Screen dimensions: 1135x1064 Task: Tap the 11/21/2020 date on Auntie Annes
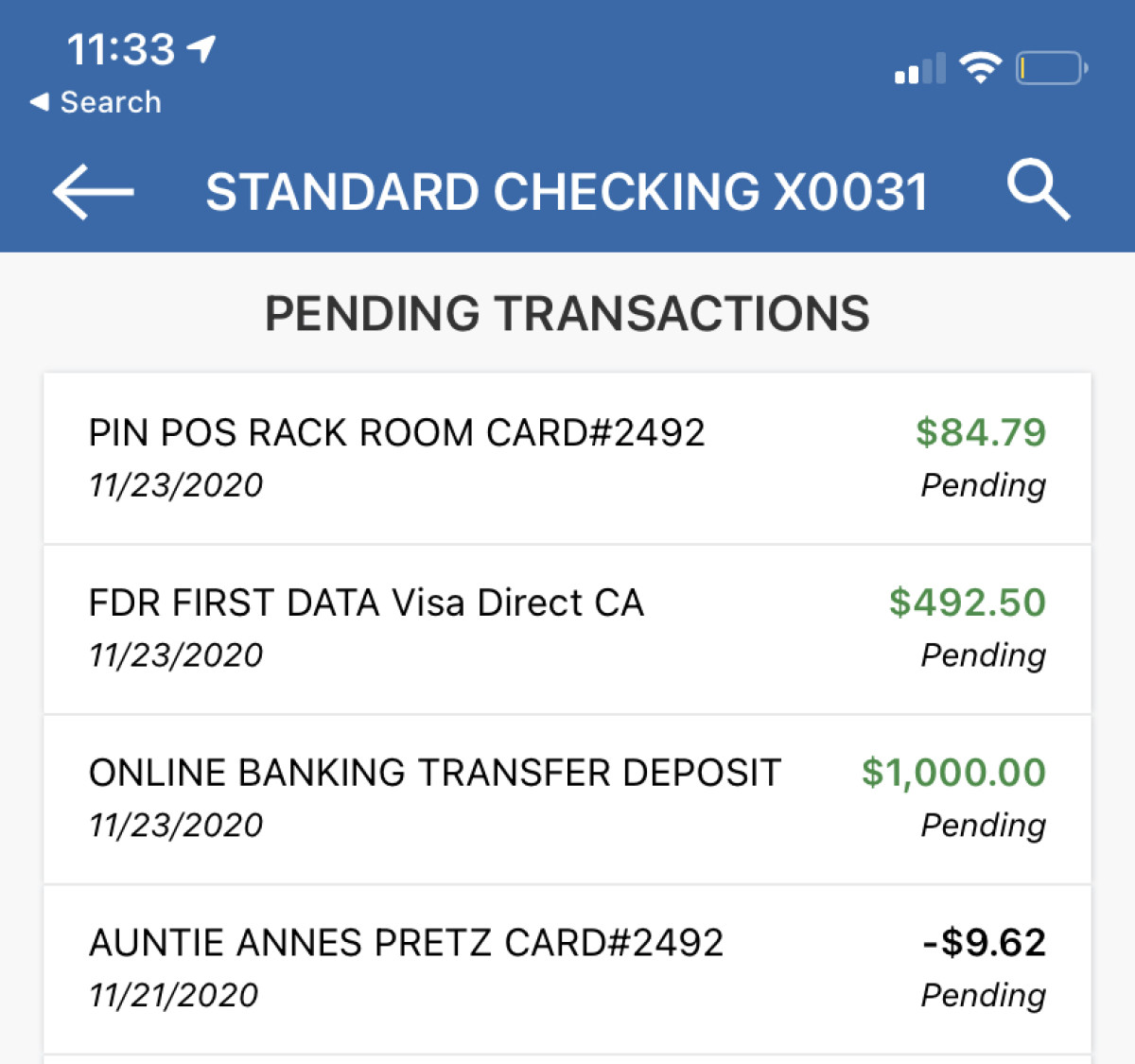[174, 995]
